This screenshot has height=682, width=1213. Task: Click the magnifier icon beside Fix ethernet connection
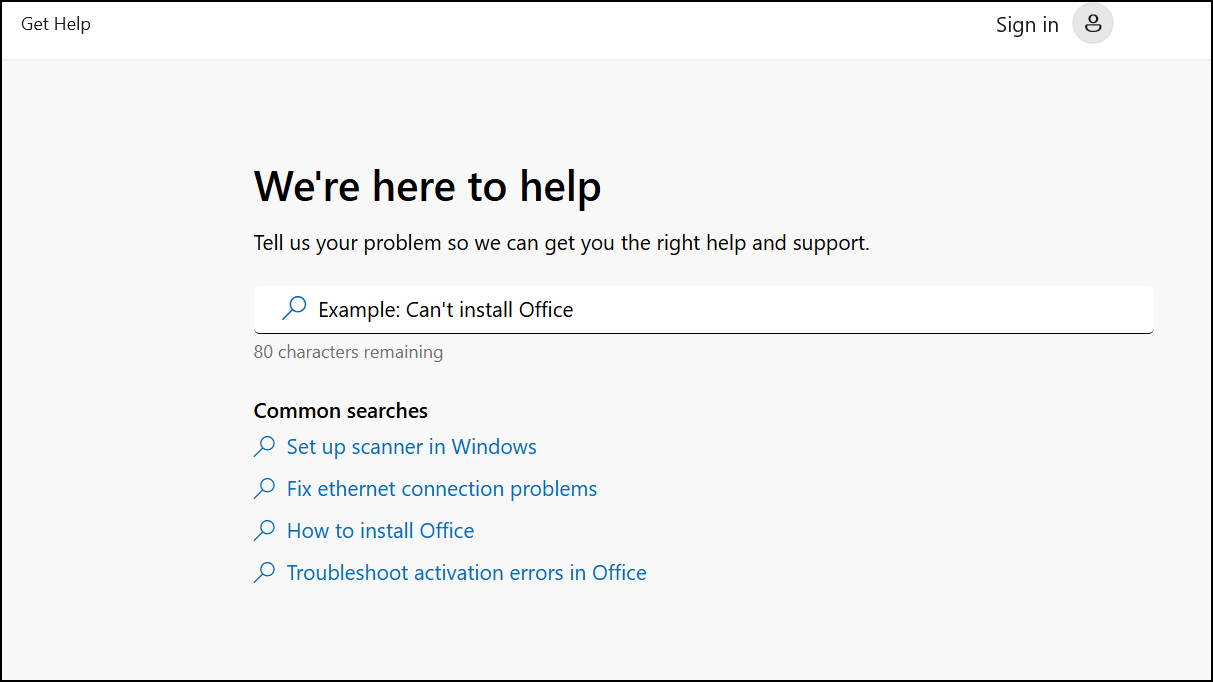(x=265, y=489)
